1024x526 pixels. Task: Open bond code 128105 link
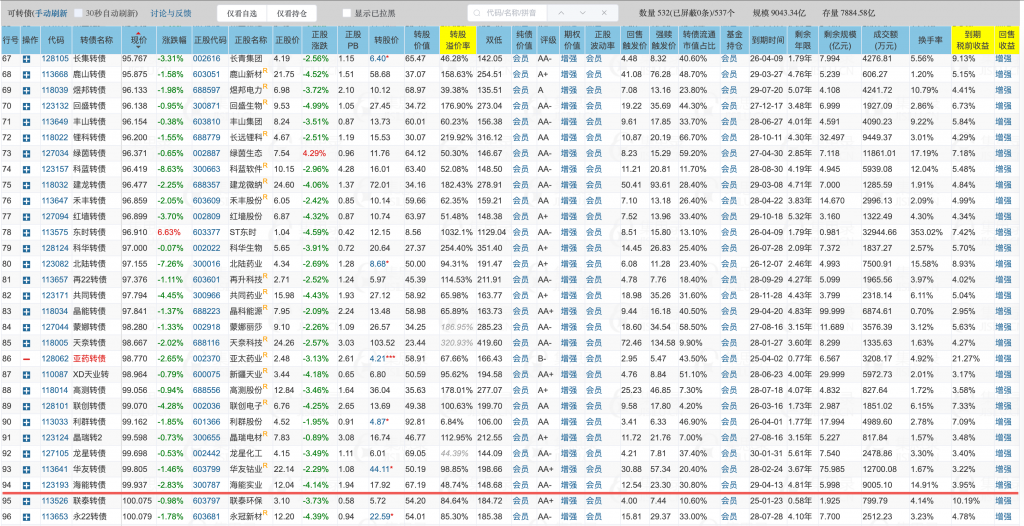[55, 59]
